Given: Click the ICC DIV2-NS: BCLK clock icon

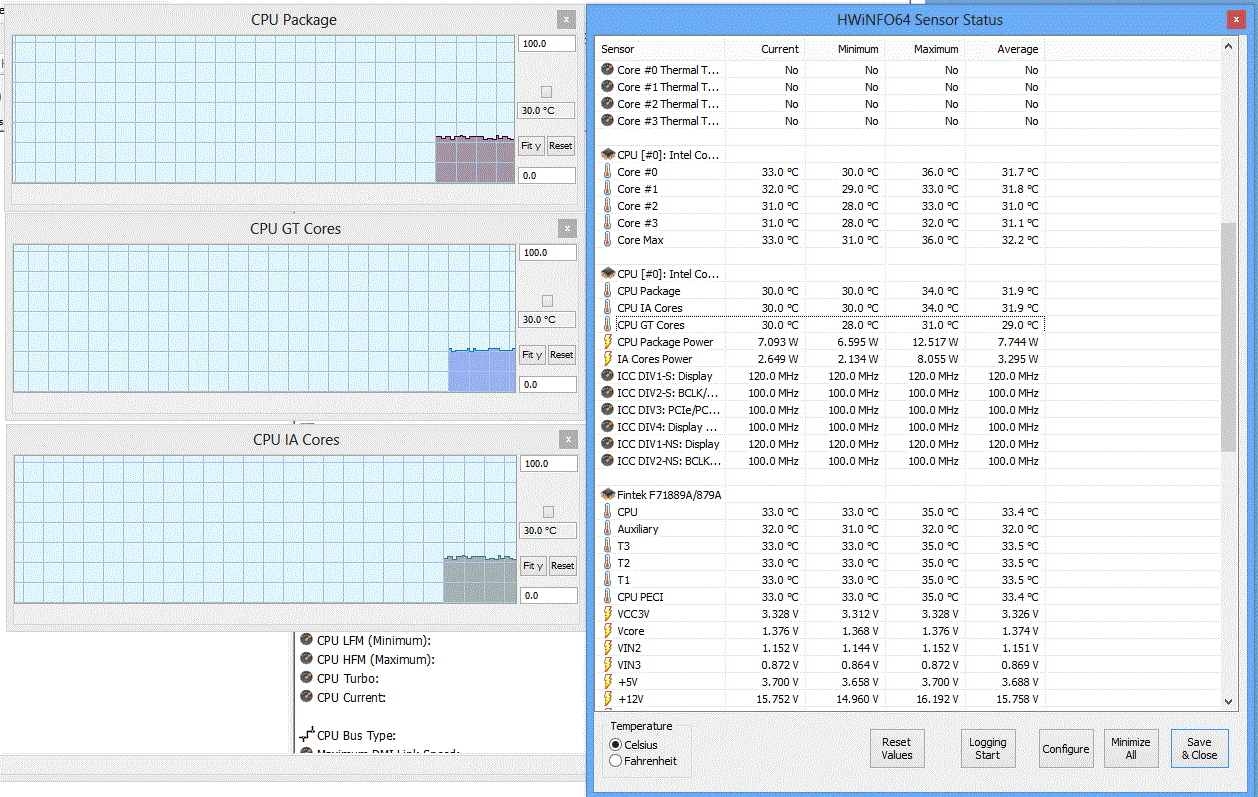Looking at the screenshot, I should coord(607,461).
